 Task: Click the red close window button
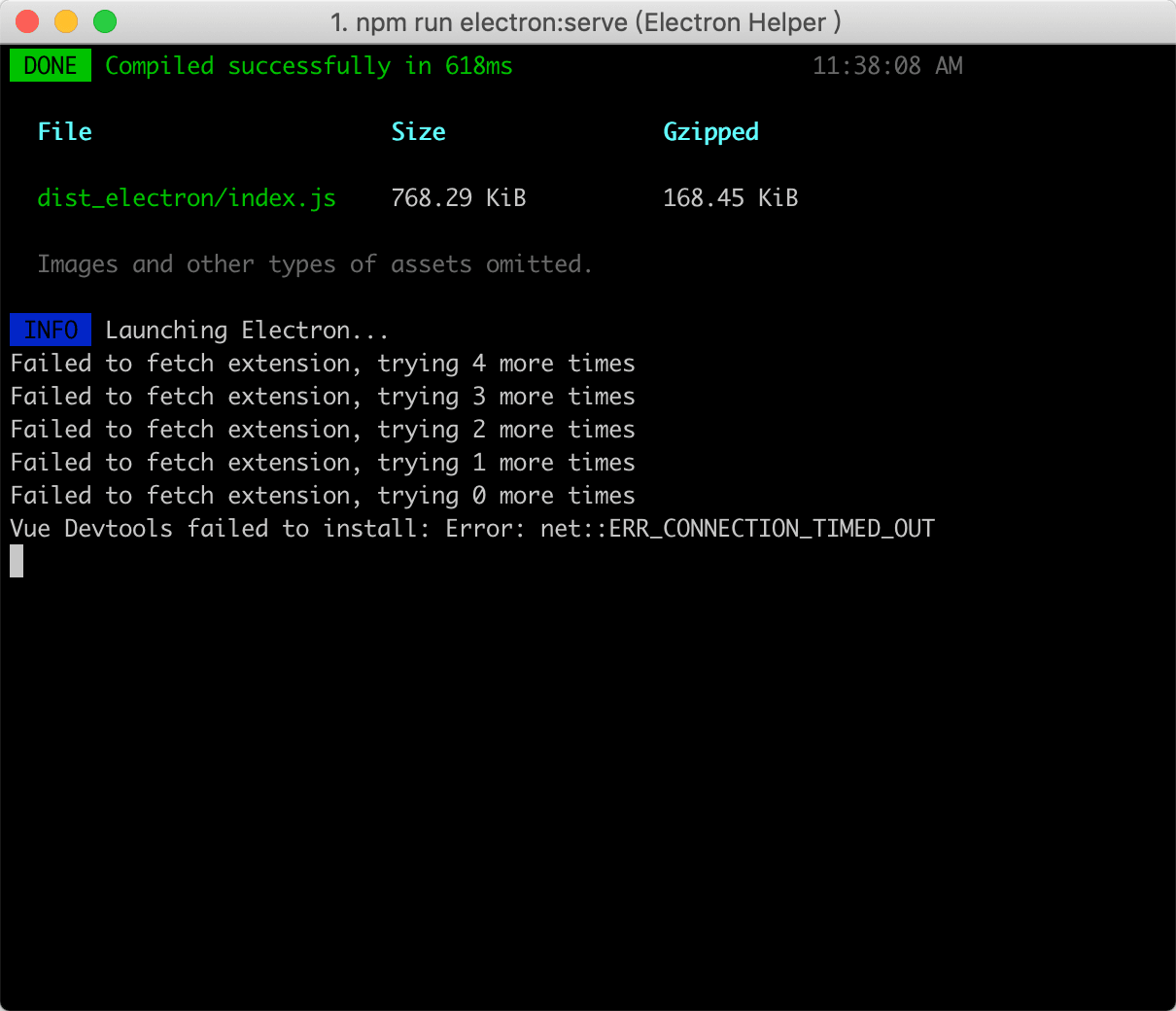click(28, 21)
